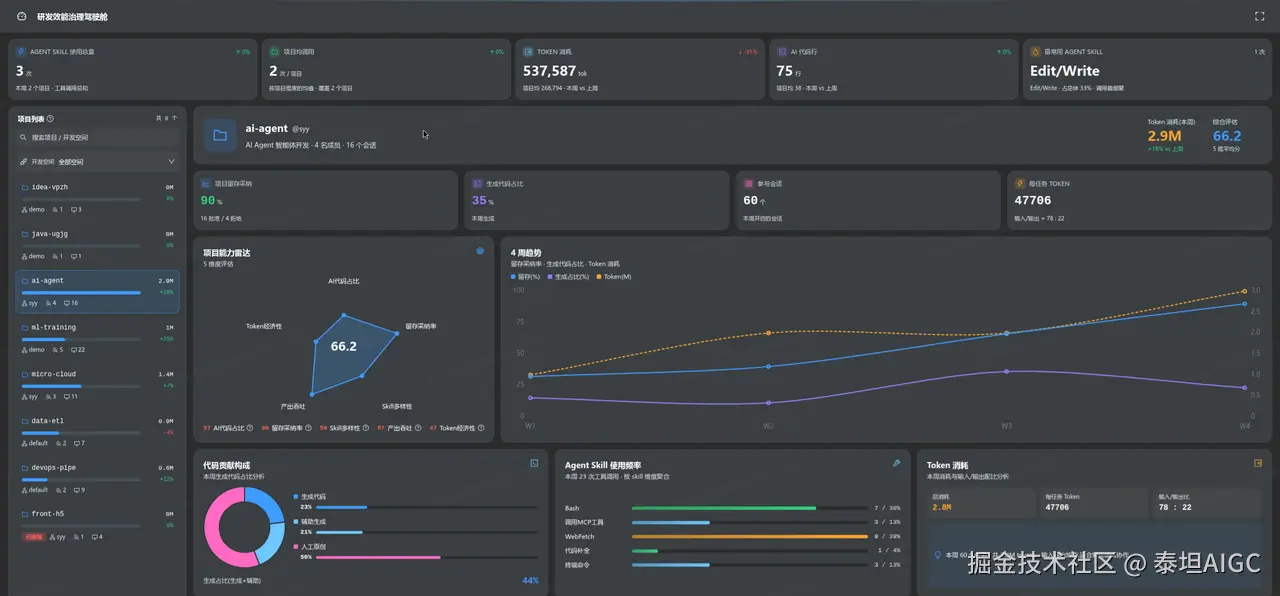Viewport: 1280px width, 596px height.
Task: Click the 项目留存采纳 chart icon
Action: coord(206,184)
